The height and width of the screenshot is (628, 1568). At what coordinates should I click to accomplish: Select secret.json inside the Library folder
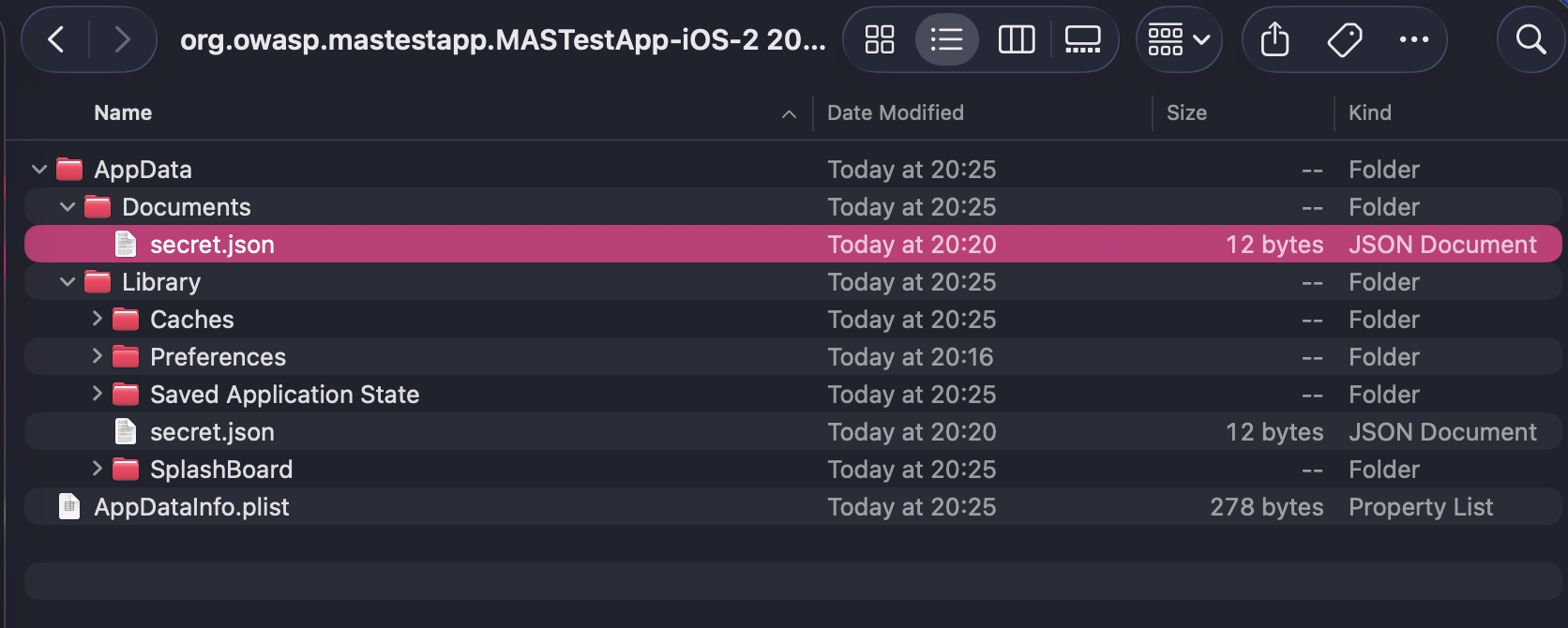point(212,432)
